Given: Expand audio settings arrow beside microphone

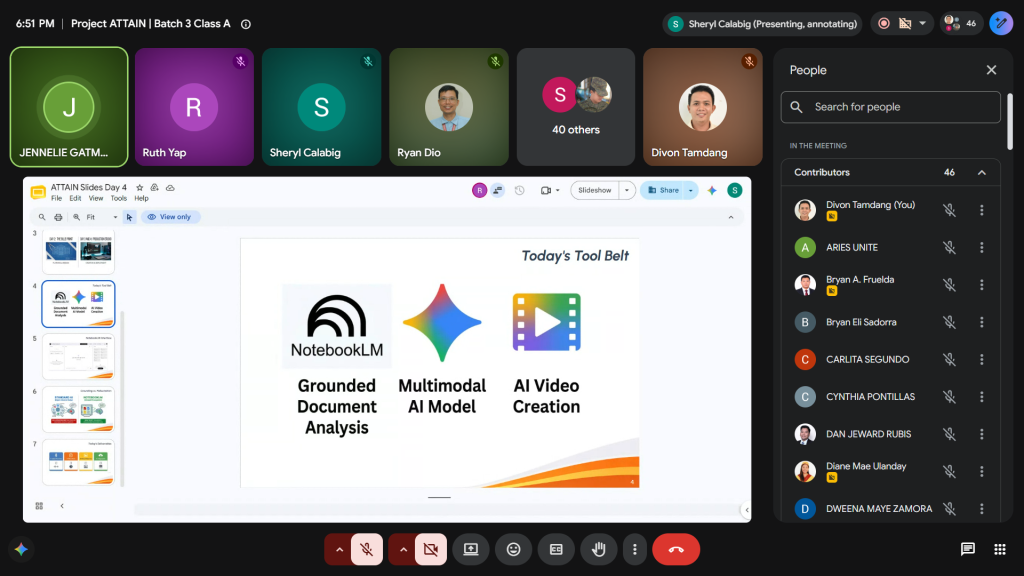Looking at the screenshot, I should pos(339,549).
